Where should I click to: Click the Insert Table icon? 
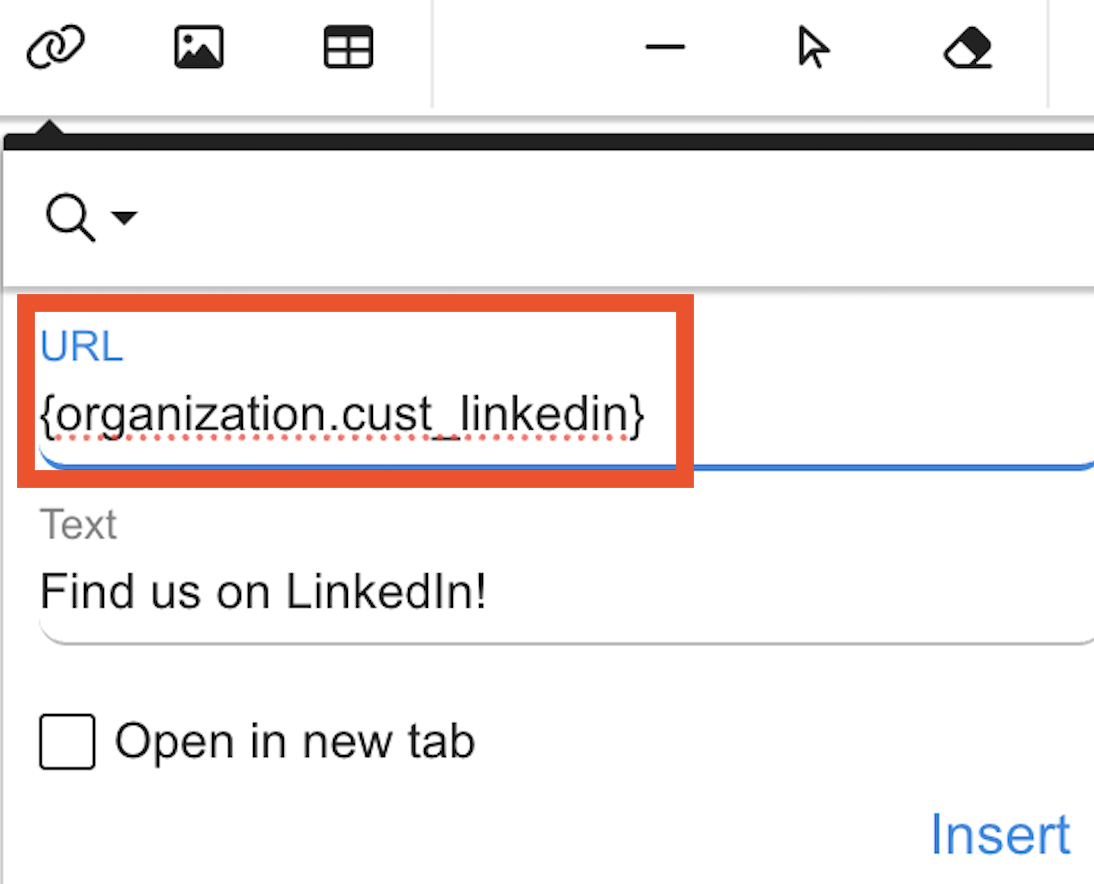point(349,47)
